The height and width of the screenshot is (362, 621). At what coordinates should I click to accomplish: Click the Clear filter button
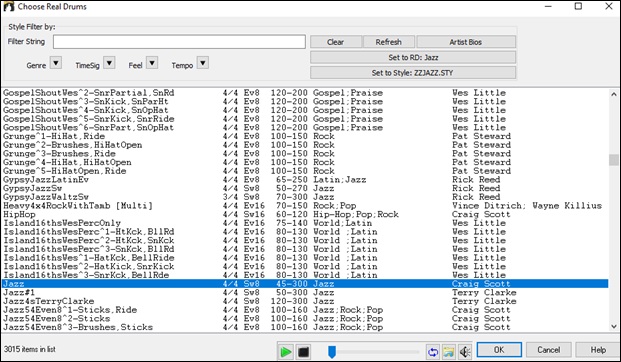click(335, 42)
